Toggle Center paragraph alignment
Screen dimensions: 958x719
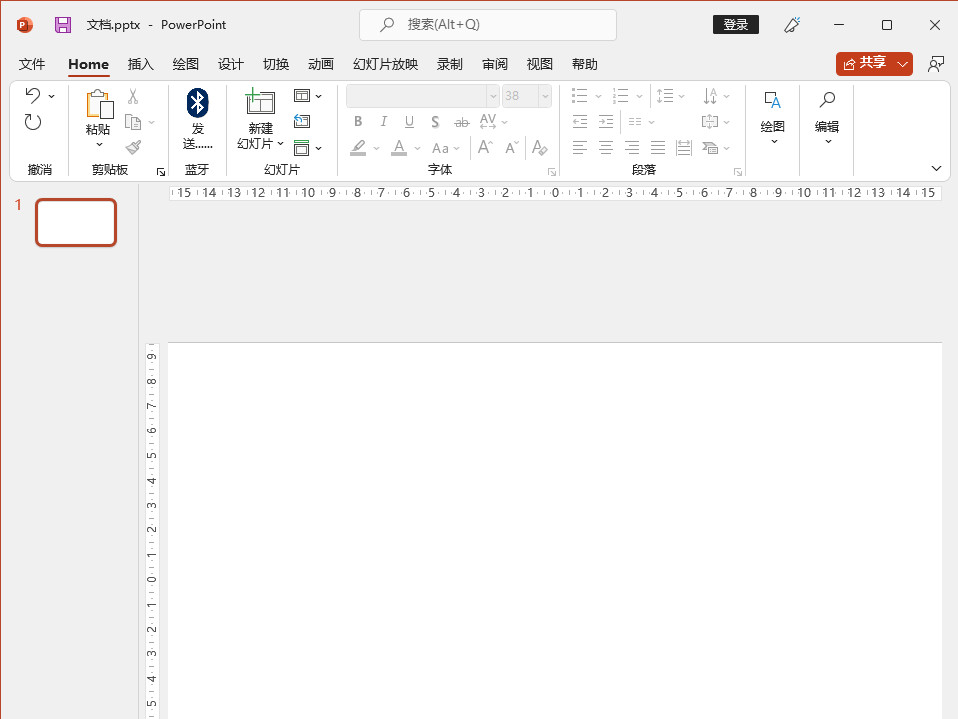coord(606,147)
